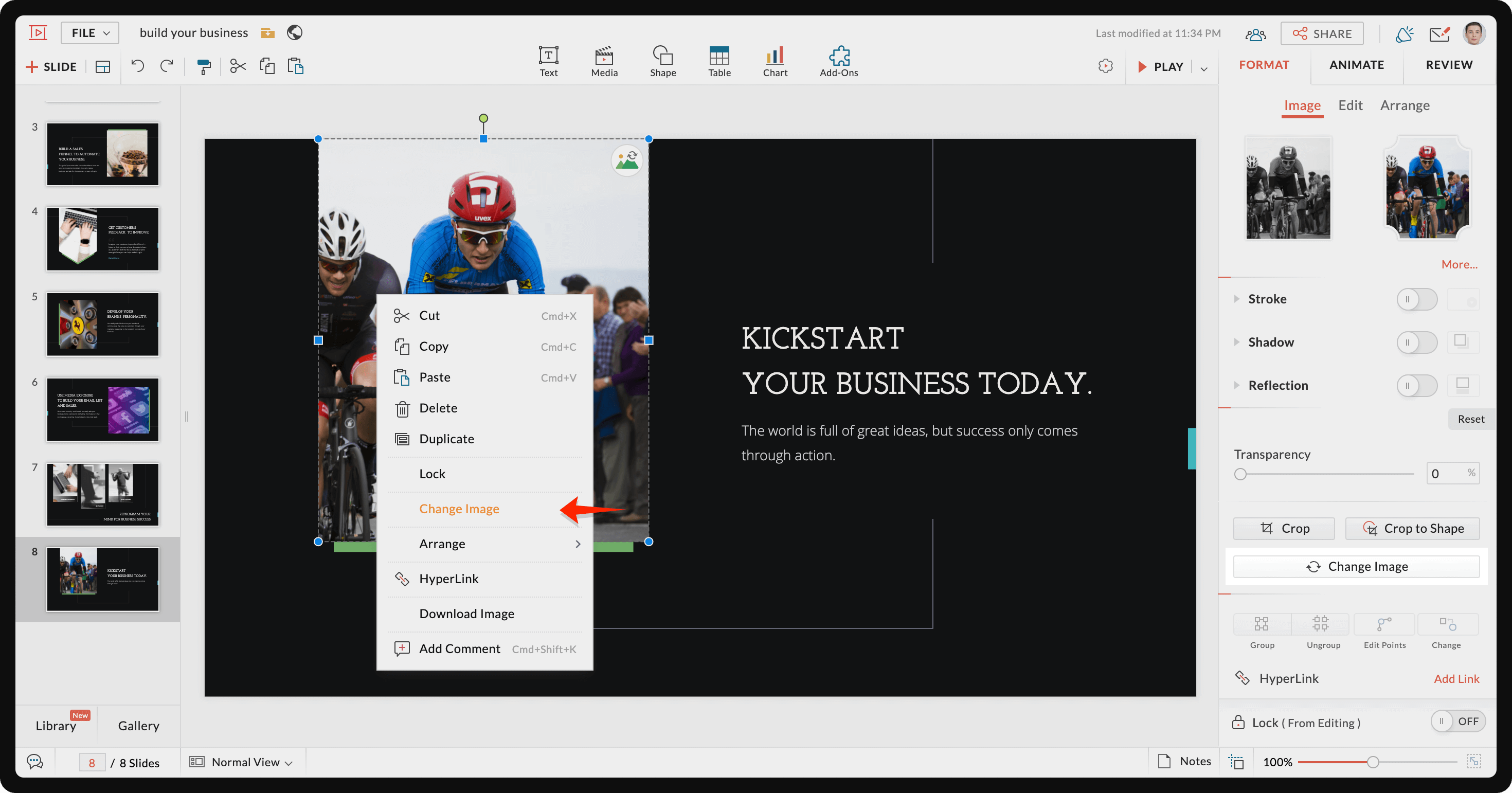Choose Change Image in the context menu
The width and height of the screenshot is (1512, 793).
459,509
